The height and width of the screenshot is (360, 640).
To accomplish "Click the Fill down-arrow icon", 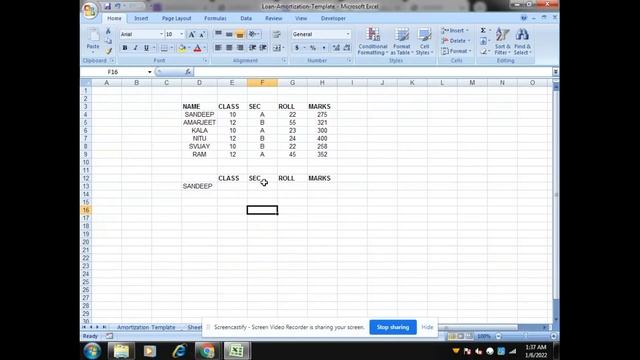I will (484, 41).
